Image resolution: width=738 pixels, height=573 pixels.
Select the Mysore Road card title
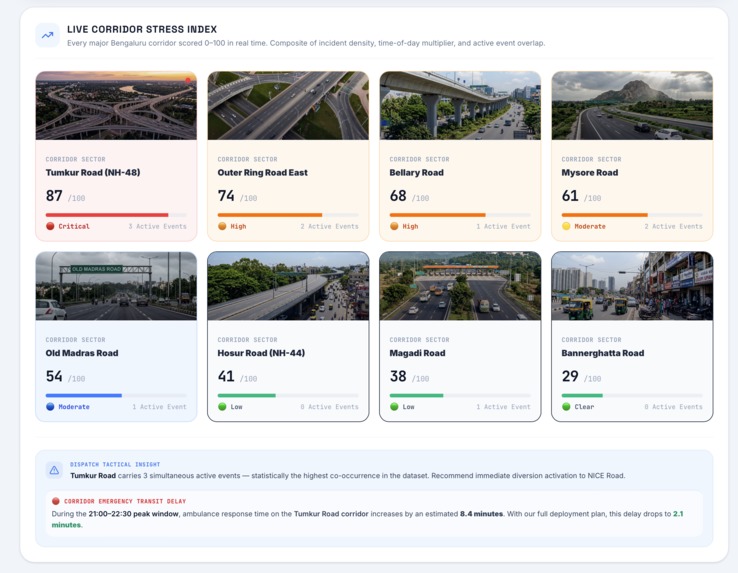(x=590, y=172)
